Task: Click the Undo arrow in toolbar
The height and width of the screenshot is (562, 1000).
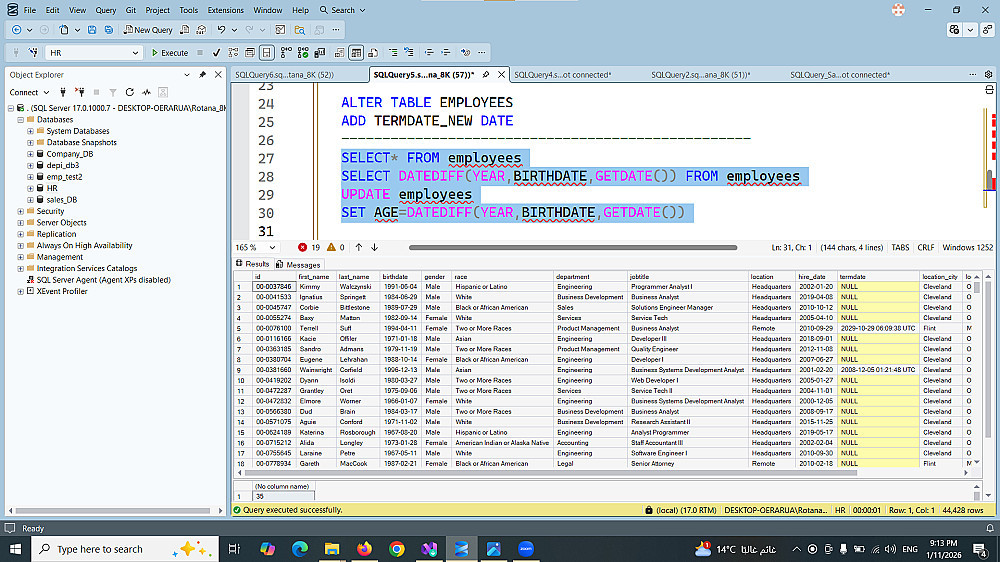Action: click(222, 30)
